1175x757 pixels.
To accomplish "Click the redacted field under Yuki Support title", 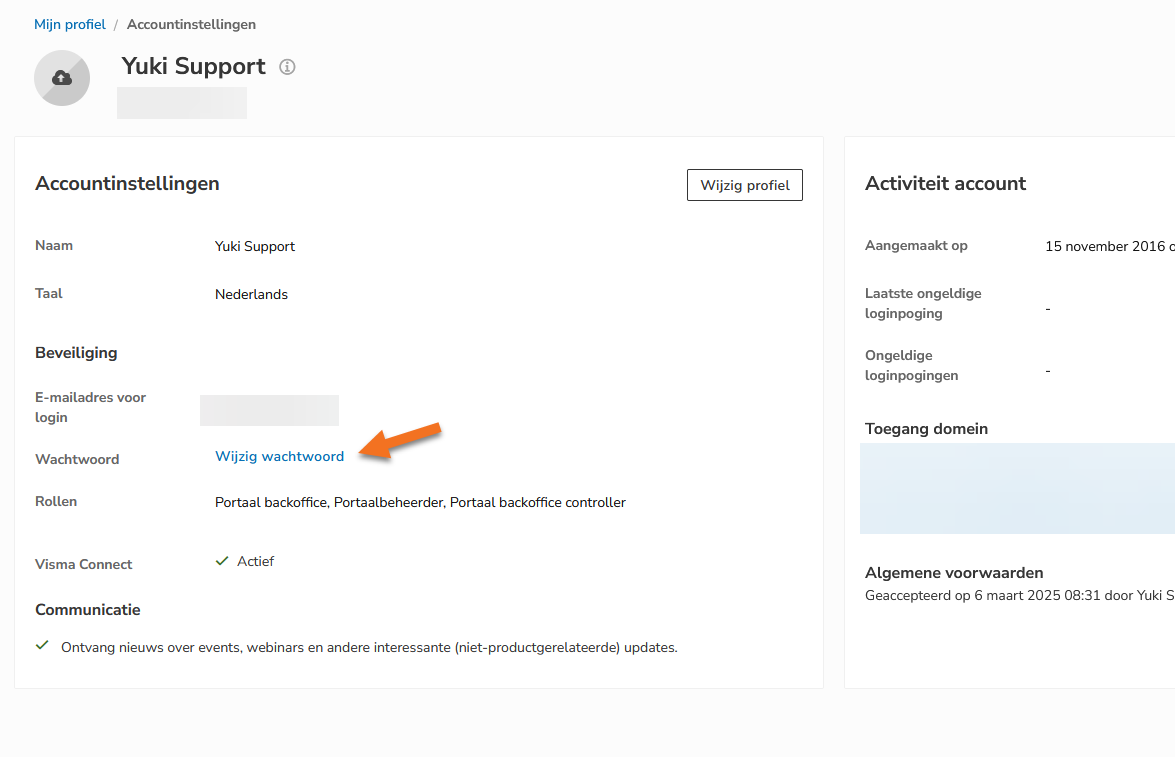I will point(182,103).
